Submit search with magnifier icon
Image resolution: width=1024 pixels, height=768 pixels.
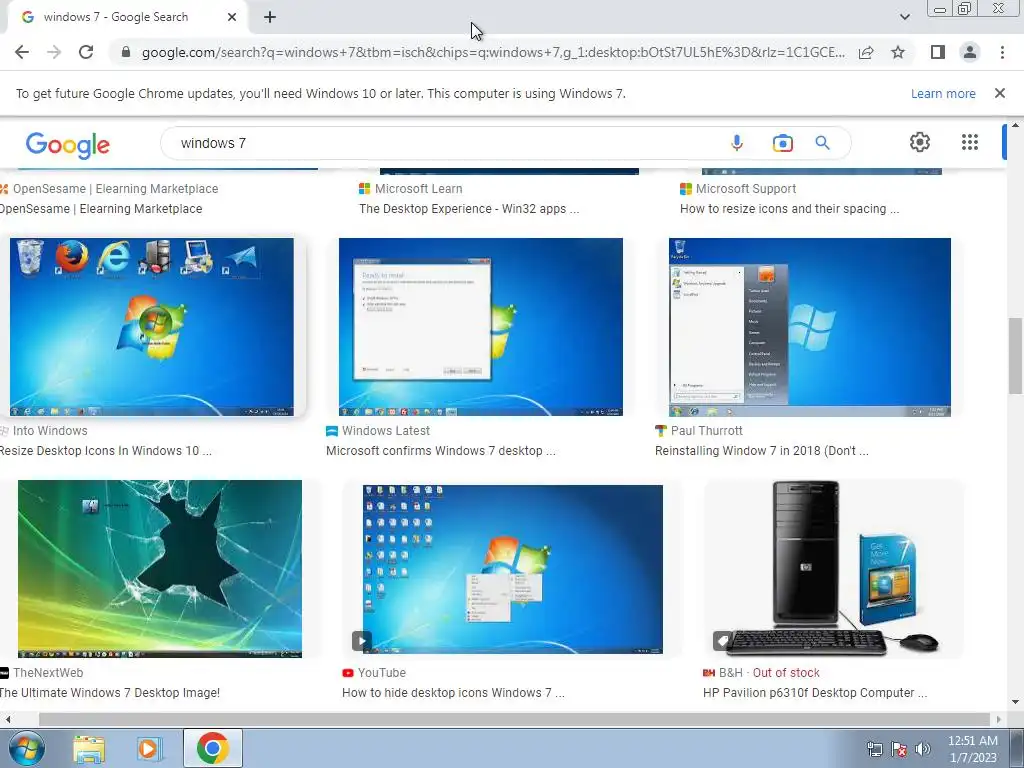tap(822, 143)
